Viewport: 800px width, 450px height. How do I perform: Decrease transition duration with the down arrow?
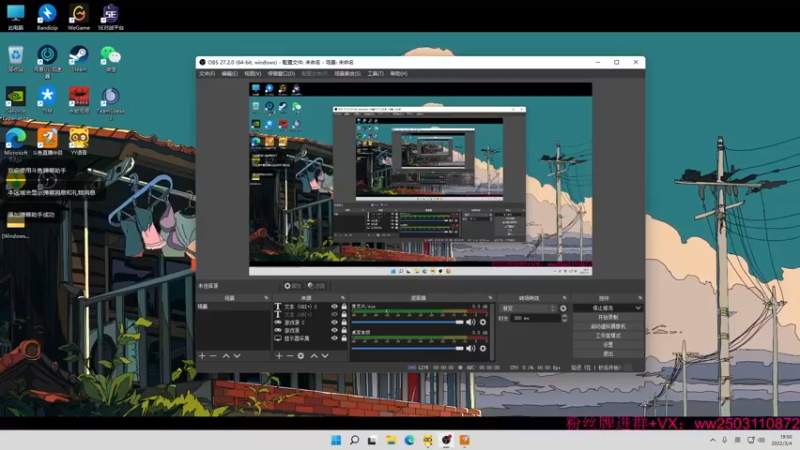[564, 320]
